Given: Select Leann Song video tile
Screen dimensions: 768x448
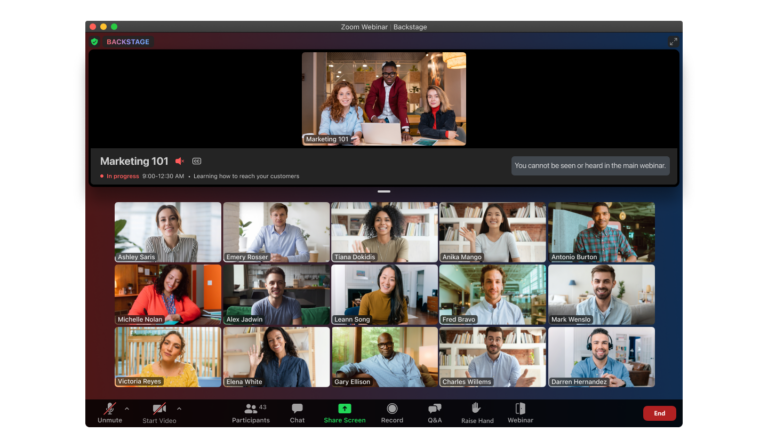Looking at the screenshot, I should tap(384, 295).
